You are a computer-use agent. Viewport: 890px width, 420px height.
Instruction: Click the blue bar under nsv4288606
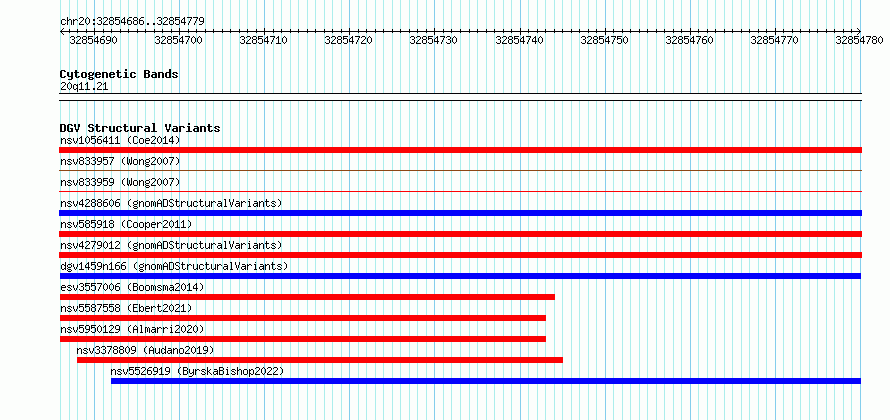460,213
